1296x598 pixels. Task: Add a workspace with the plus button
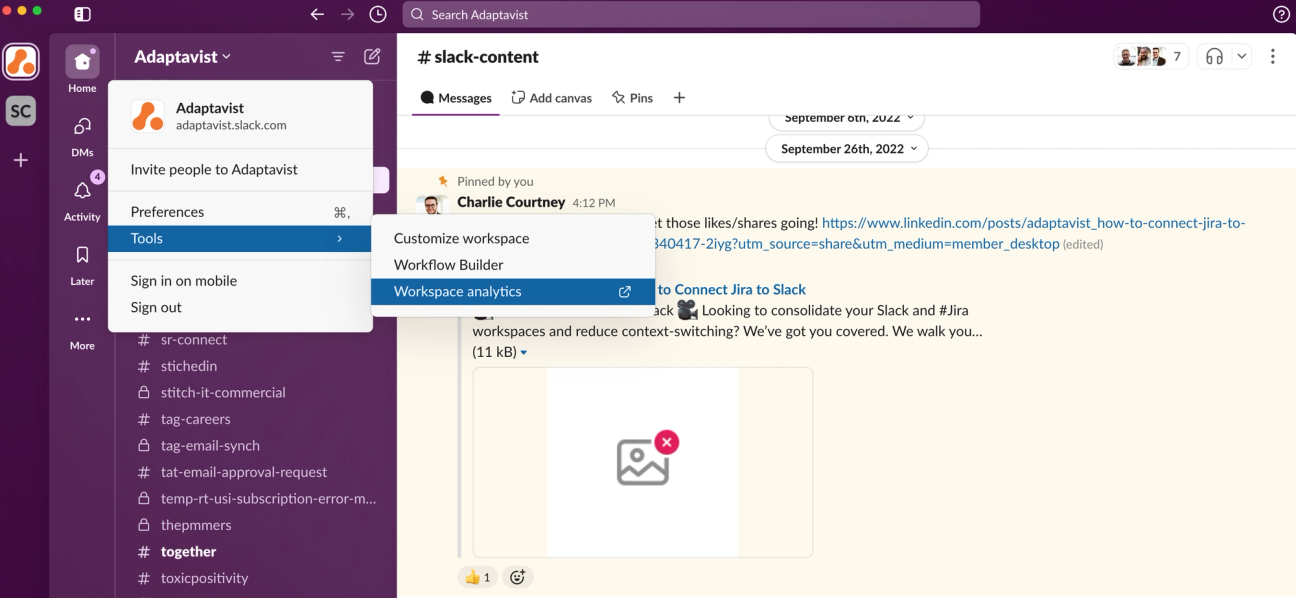click(21, 160)
